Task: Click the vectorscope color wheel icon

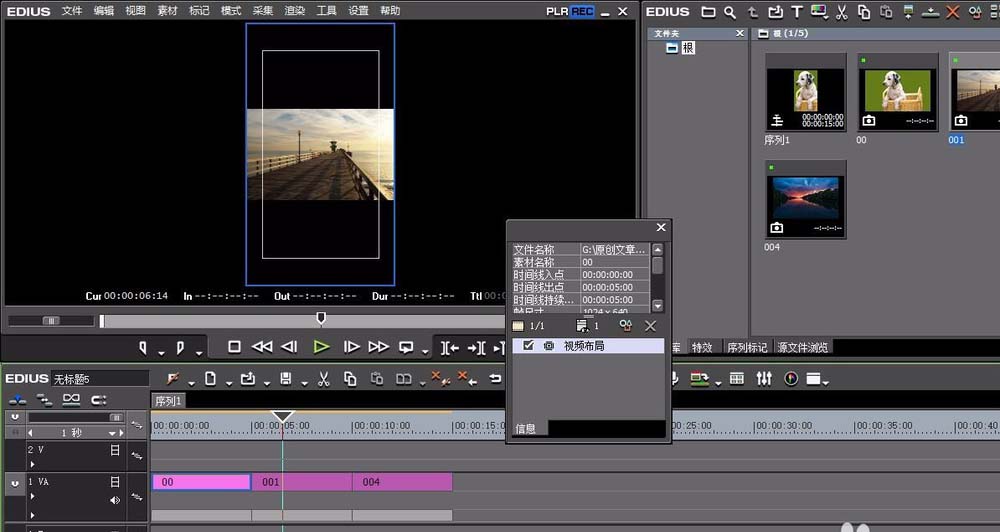Action: pos(791,379)
